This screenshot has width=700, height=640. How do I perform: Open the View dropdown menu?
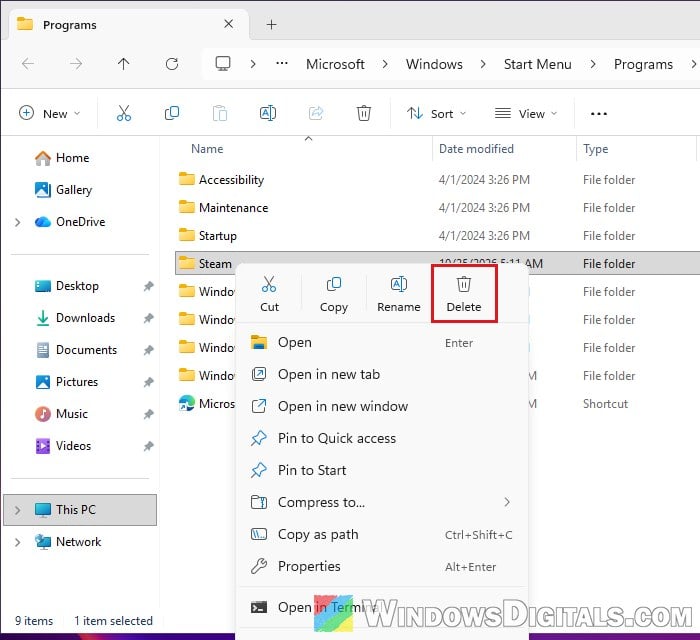click(526, 113)
